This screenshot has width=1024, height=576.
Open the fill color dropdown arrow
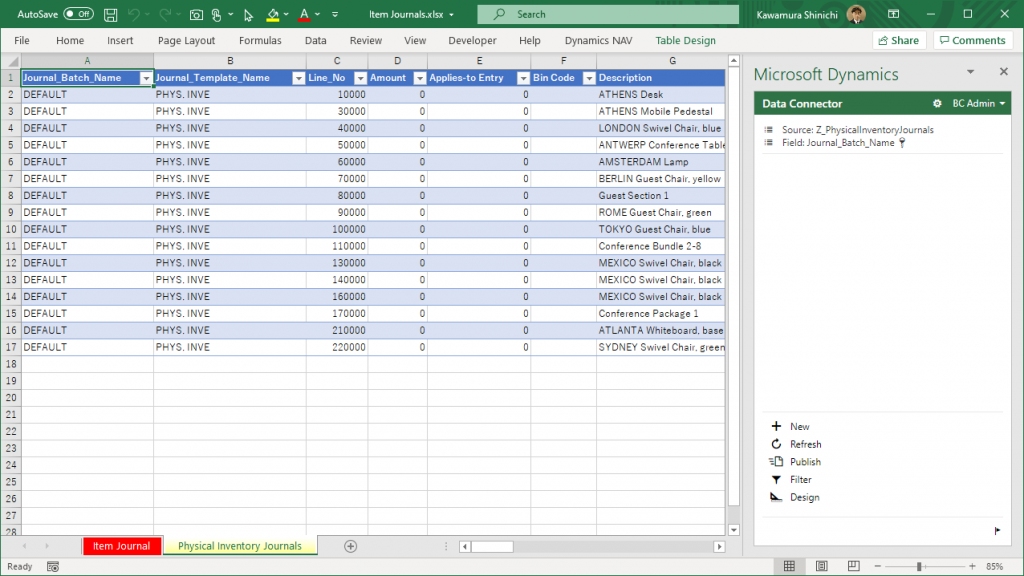[x=286, y=14]
